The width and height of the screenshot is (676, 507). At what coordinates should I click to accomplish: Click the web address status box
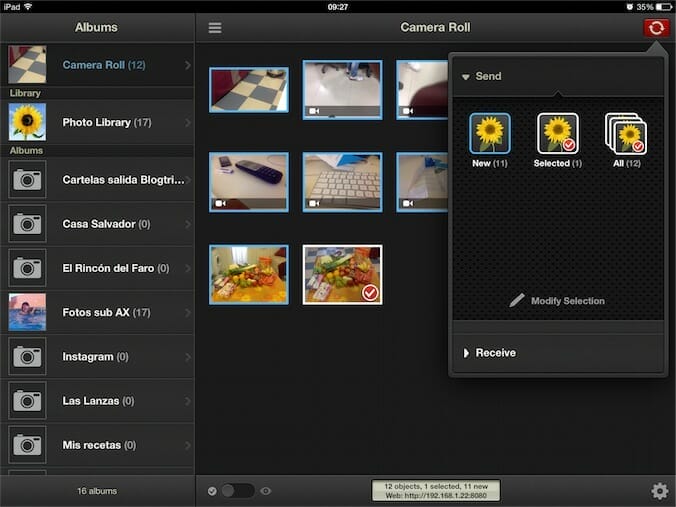click(x=435, y=490)
